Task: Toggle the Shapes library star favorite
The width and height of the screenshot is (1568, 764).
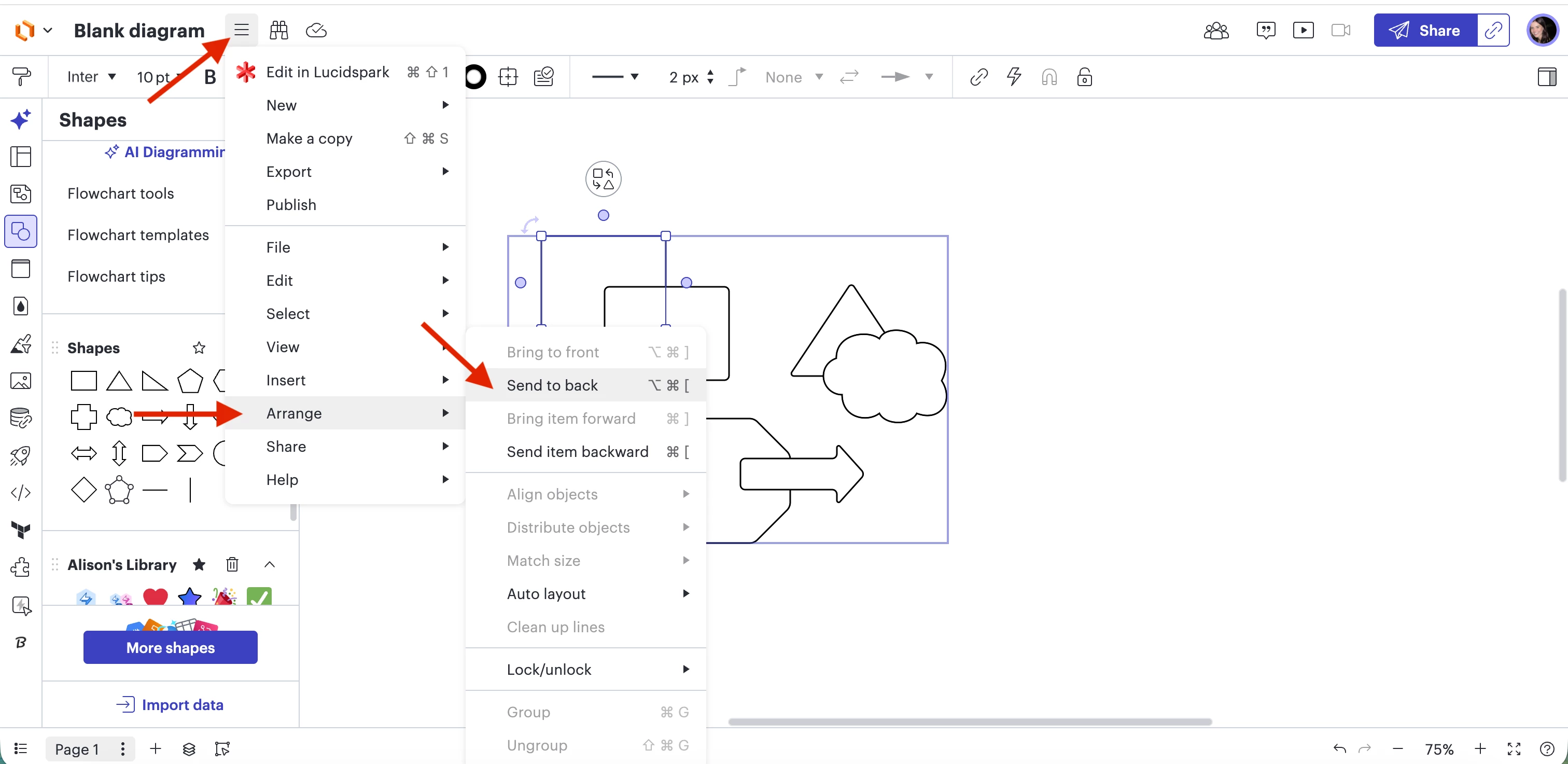Action: [199, 348]
